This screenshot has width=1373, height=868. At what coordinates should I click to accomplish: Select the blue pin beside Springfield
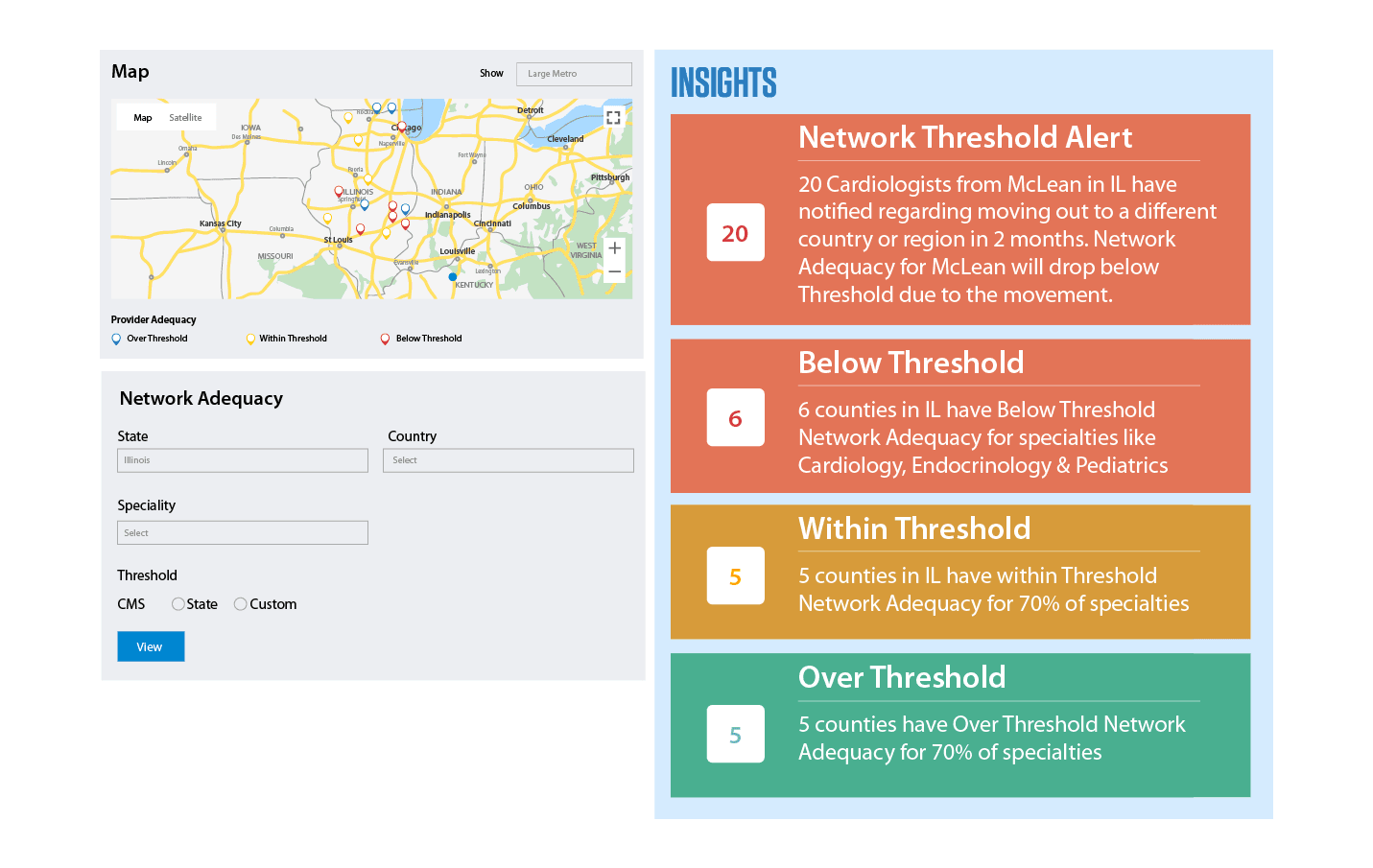click(365, 204)
